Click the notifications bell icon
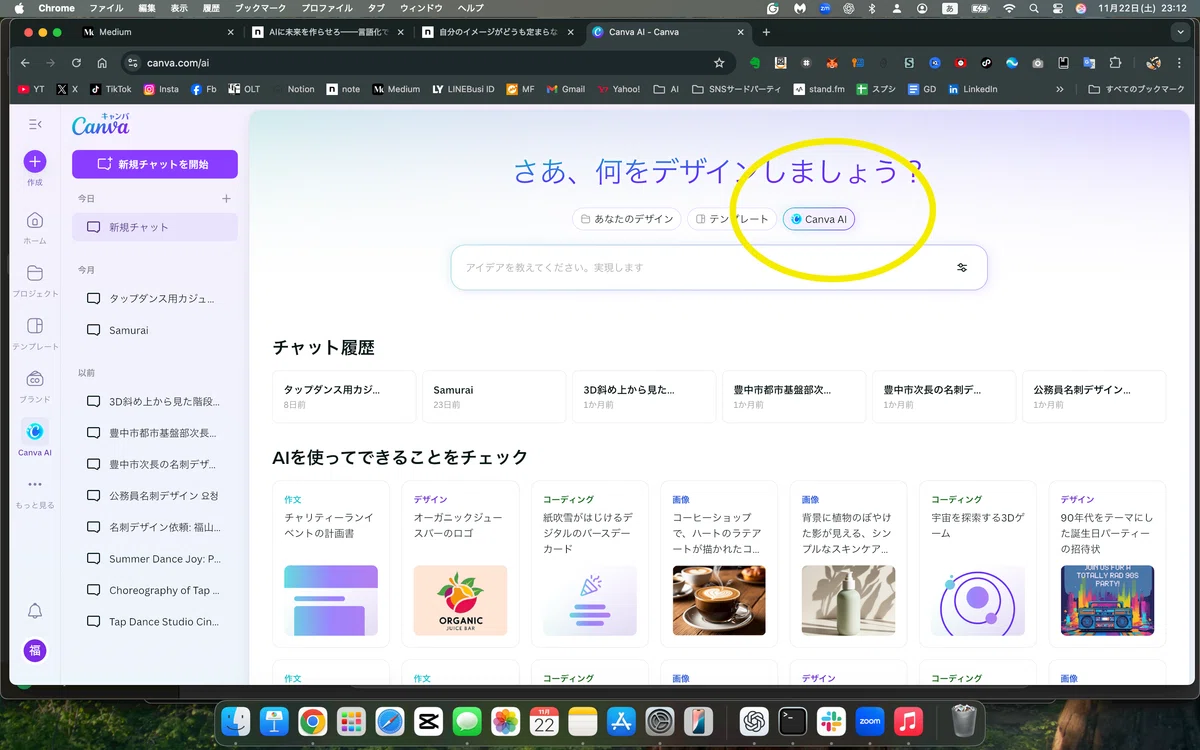The height and width of the screenshot is (750, 1200). point(34,611)
